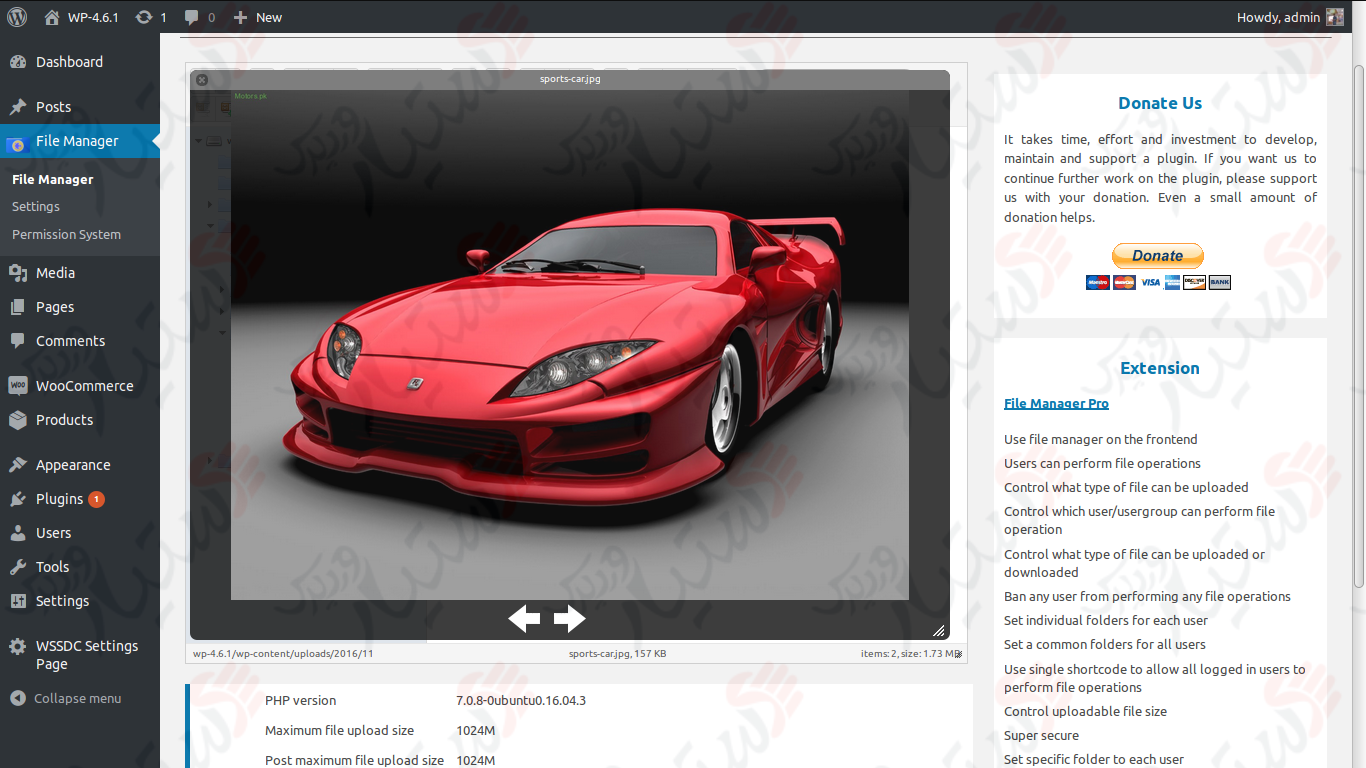Open the updates icon in admin bar
1366x768 pixels.
pos(150,17)
